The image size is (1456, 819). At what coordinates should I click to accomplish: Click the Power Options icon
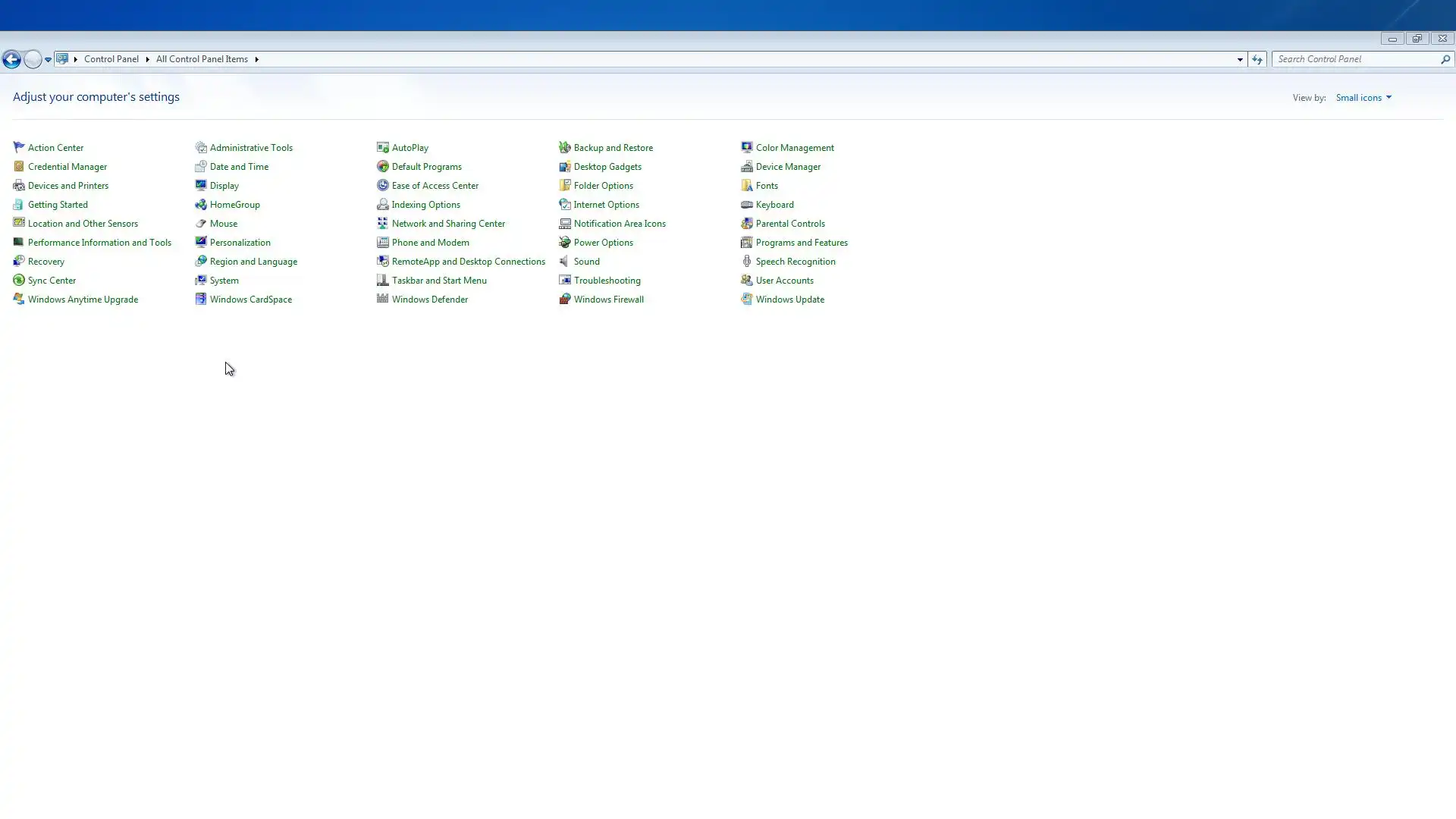point(564,242)
